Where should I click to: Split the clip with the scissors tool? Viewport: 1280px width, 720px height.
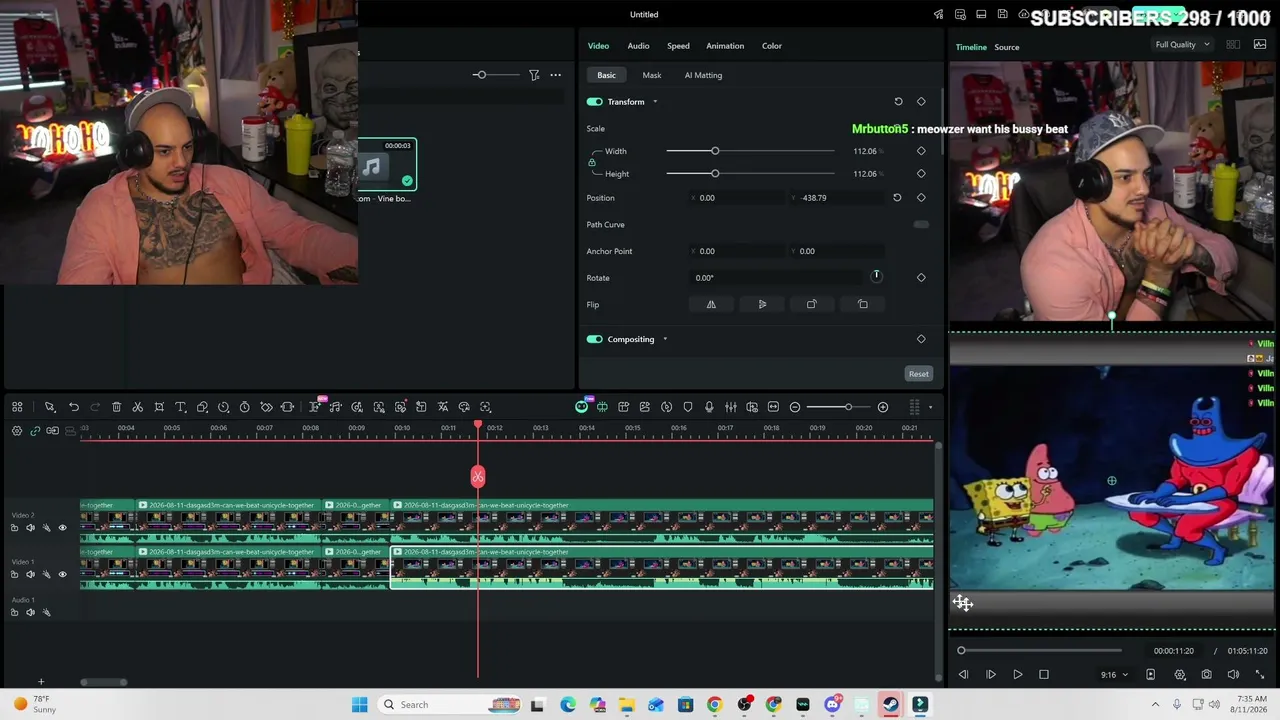click(138, 407)
